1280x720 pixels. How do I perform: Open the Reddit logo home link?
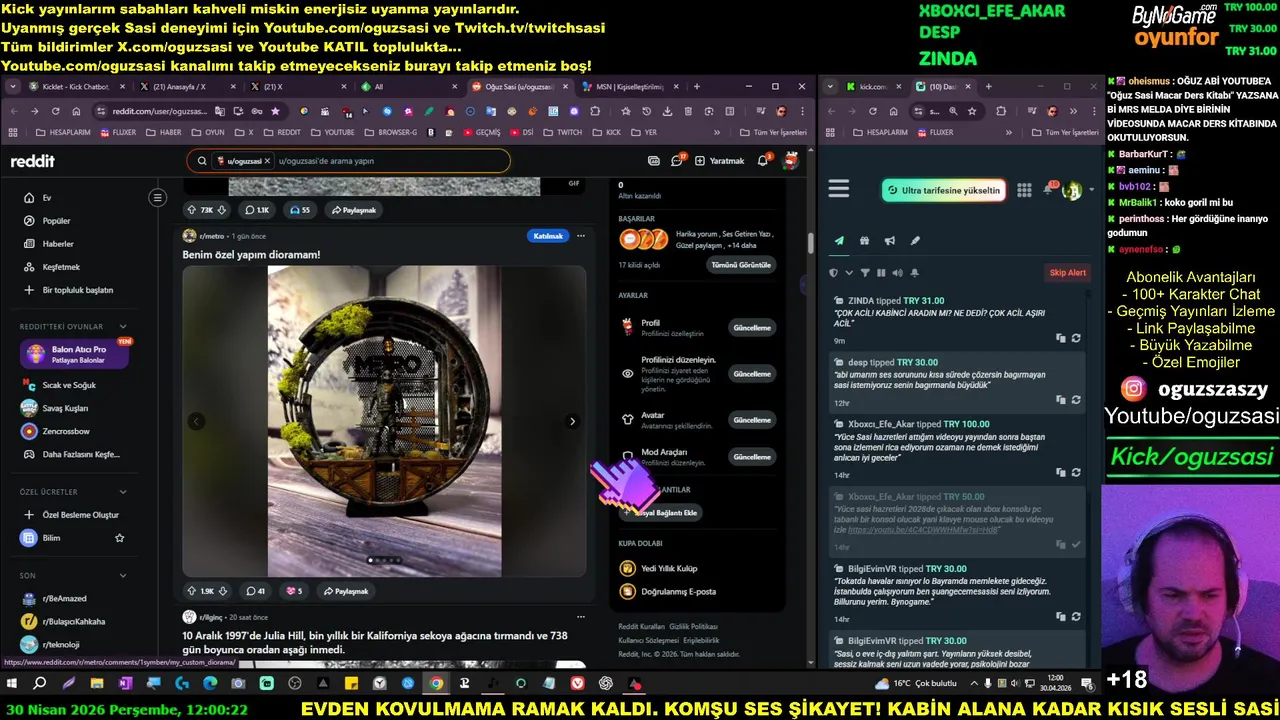33,161
